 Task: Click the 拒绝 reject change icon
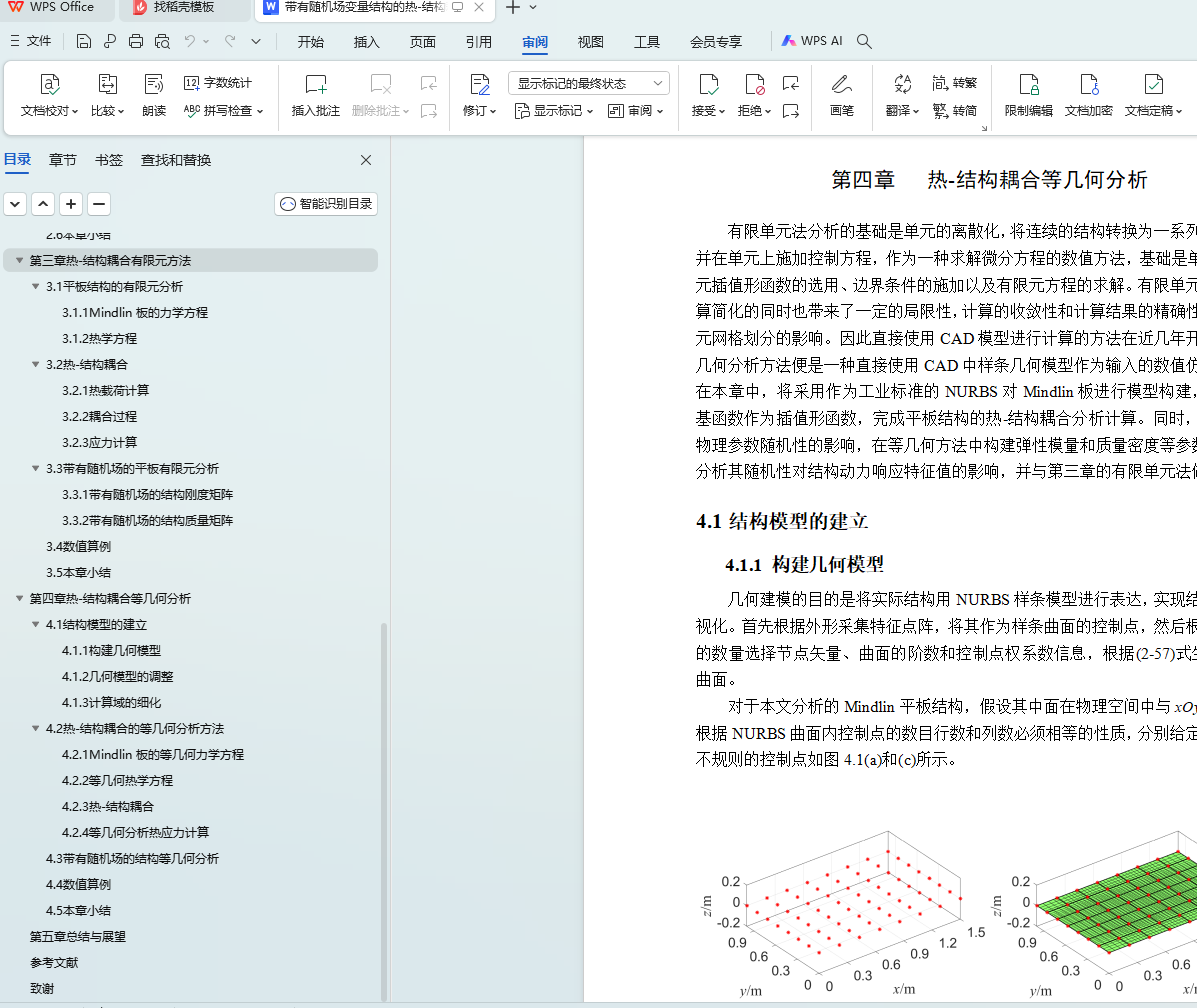(x=754, y=84)
